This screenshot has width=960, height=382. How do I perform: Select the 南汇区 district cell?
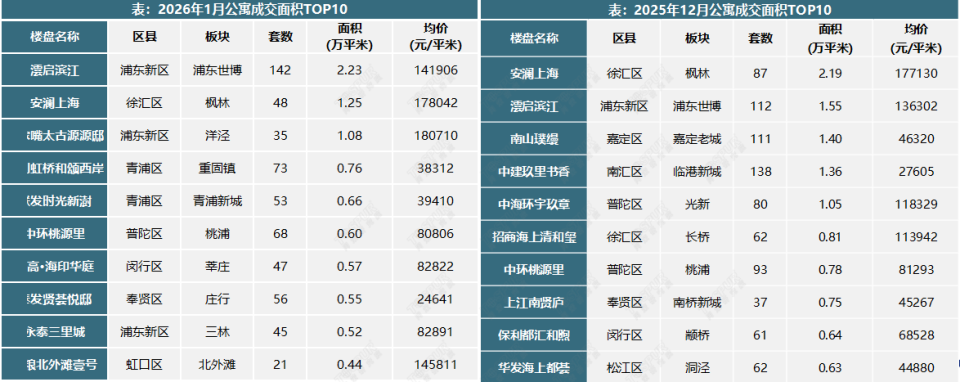(x=624, y=172)
